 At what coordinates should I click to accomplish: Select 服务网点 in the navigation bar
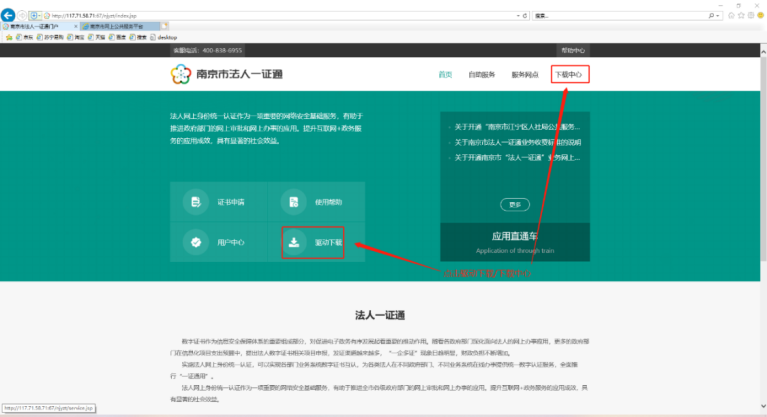click(x=525, y=75)
